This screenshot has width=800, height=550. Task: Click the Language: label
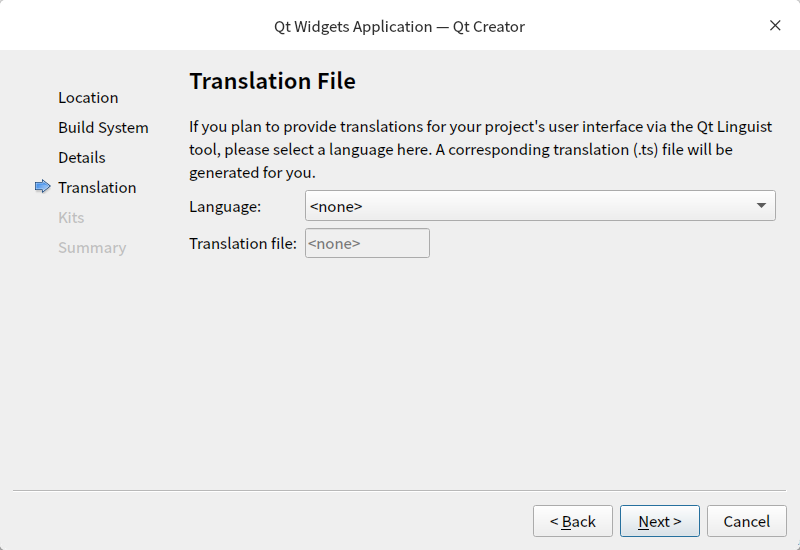tap(225, 206)
